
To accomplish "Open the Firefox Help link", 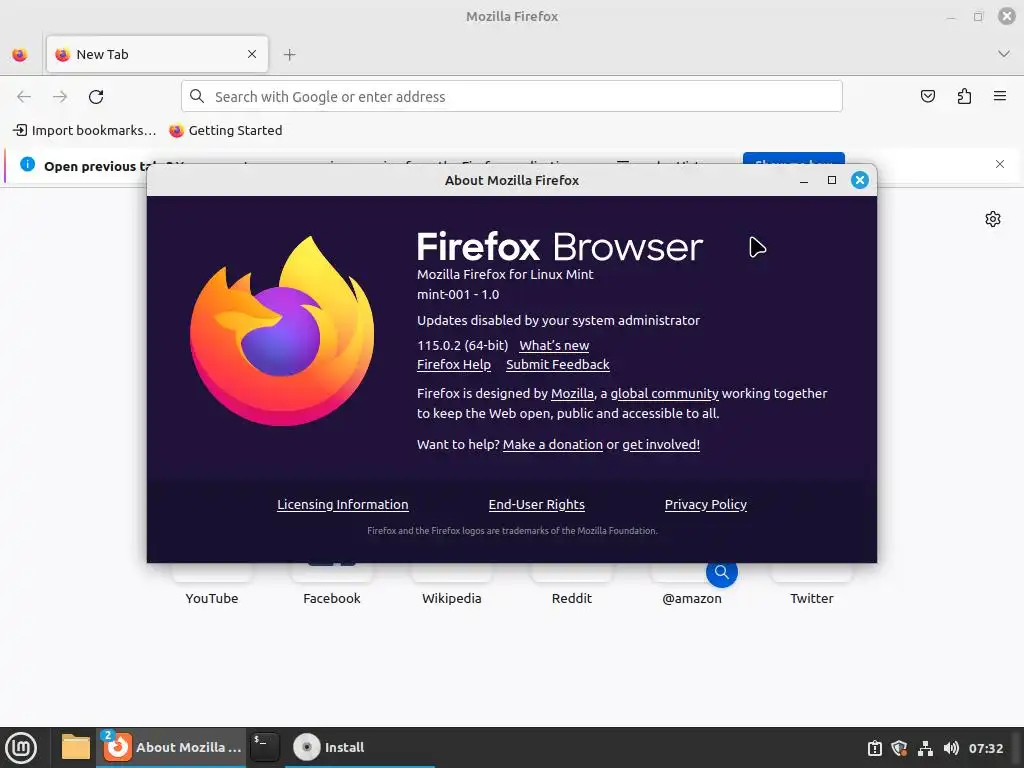I will point(454,364).
